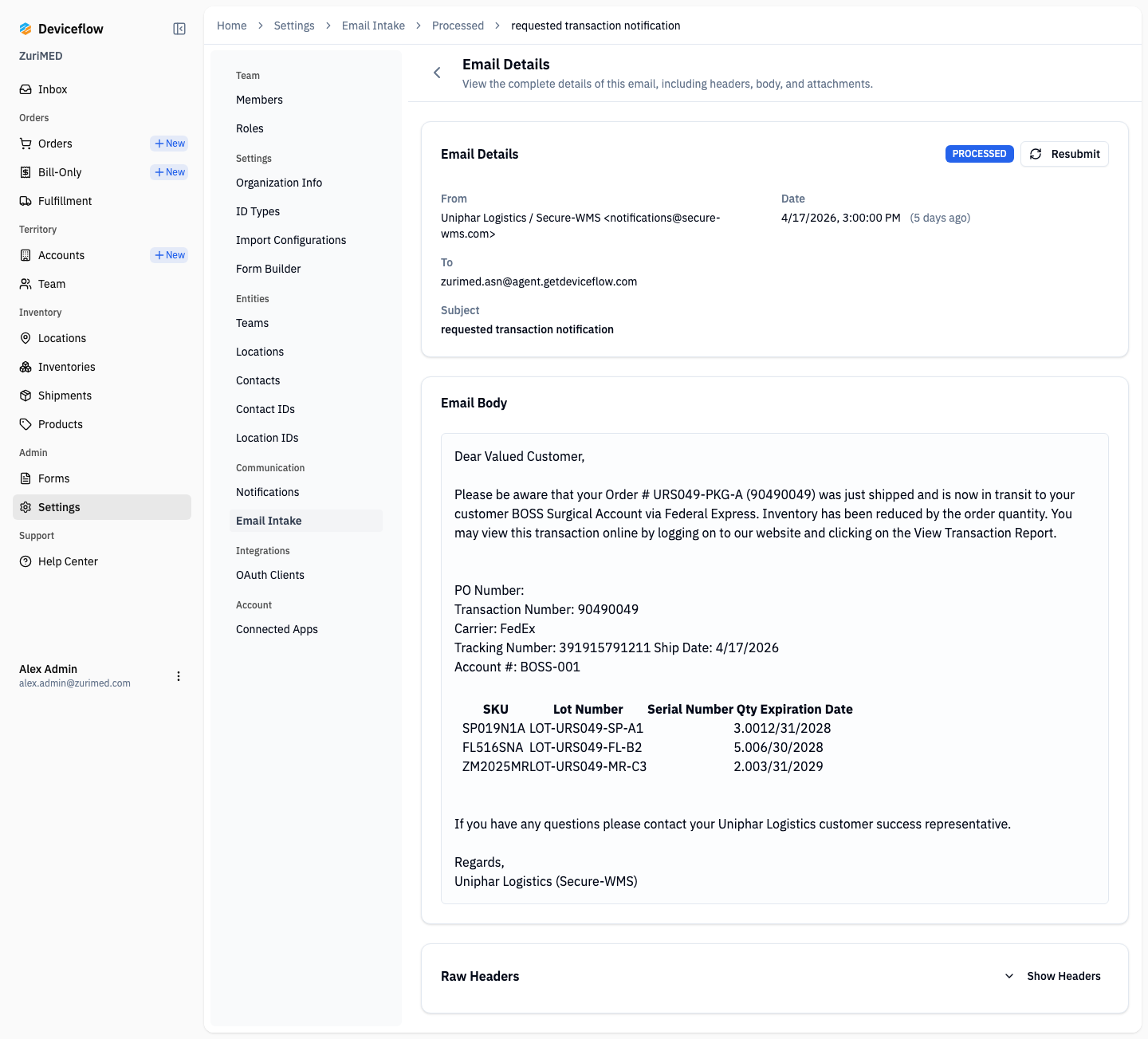Click the Resubmit refresh icon
The height and width of the screenshot is (1039, 1148).
pyautogui.click(x=1036, y=154)
